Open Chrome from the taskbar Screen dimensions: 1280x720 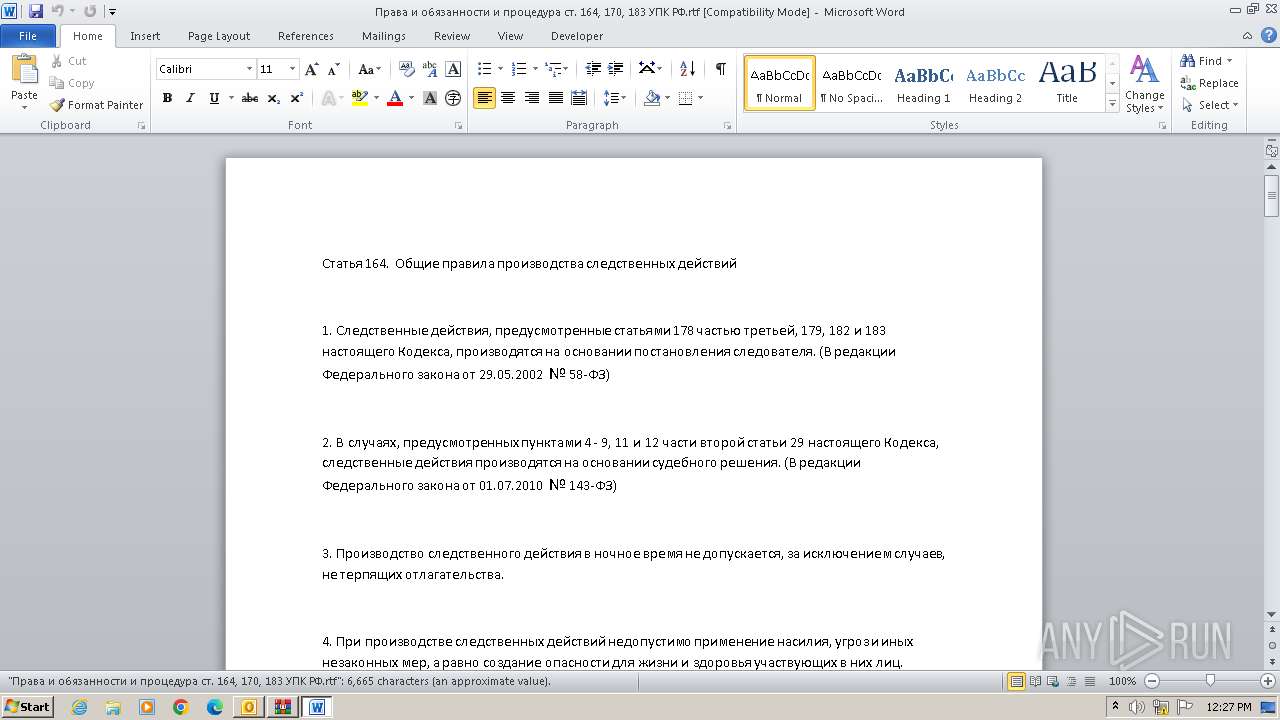pos(181,707)
